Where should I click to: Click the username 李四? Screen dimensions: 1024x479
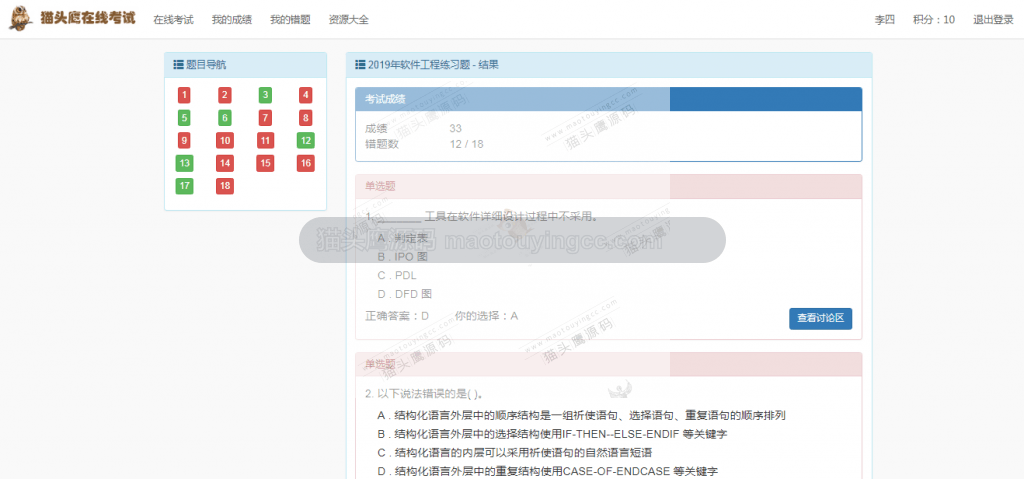(885, 20)
